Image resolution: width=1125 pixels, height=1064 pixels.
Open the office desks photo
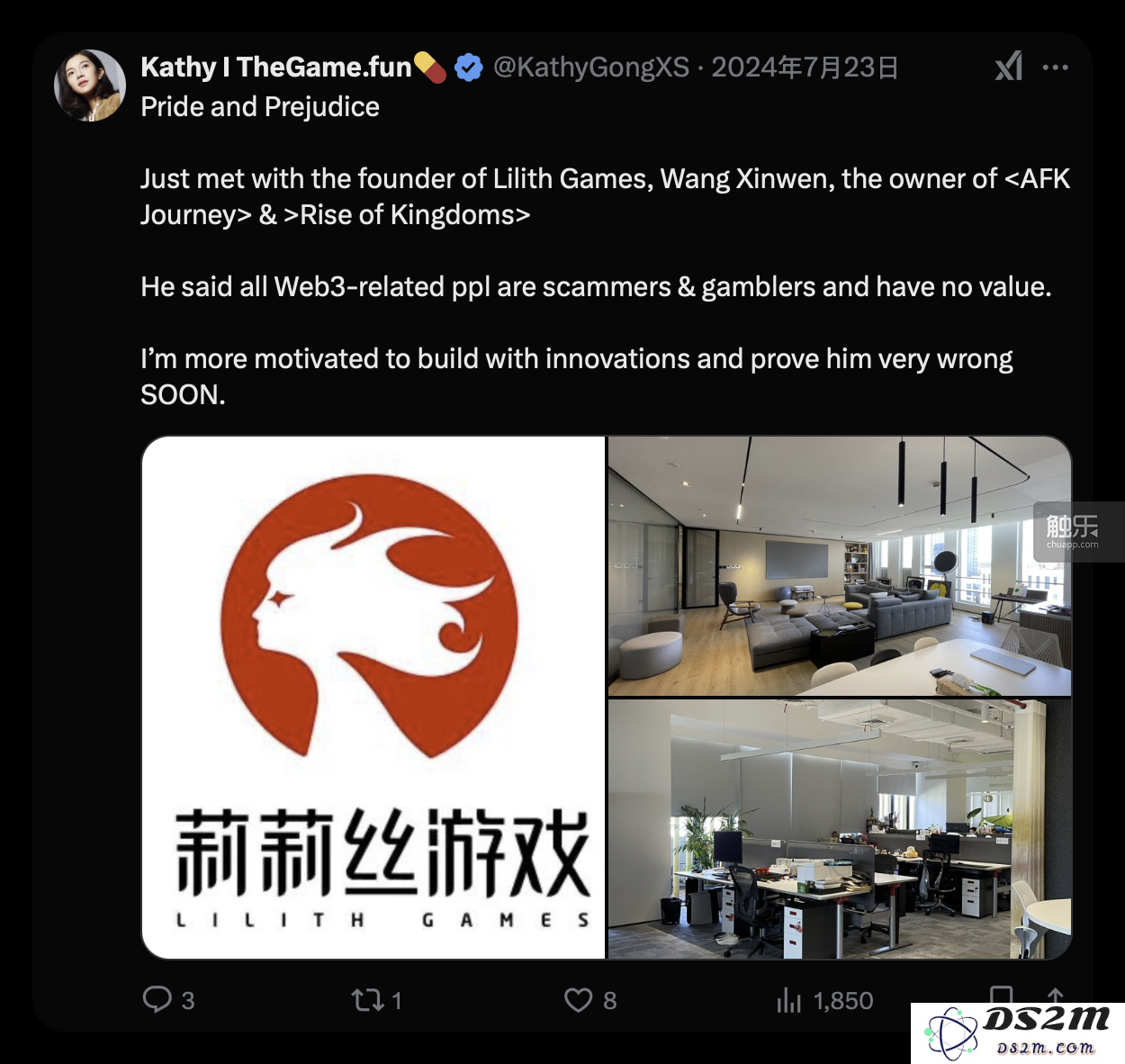coord(840,829)
